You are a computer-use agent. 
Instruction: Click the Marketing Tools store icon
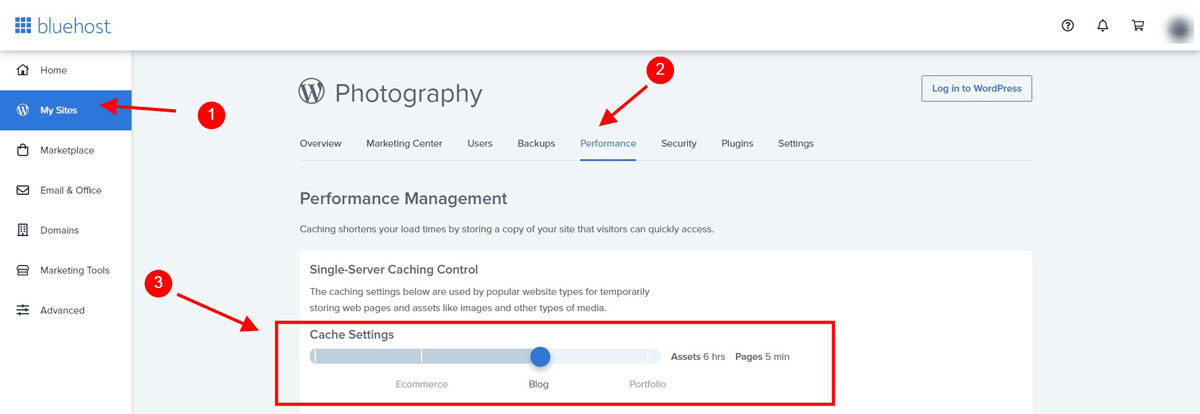click(x=22, y=270)
